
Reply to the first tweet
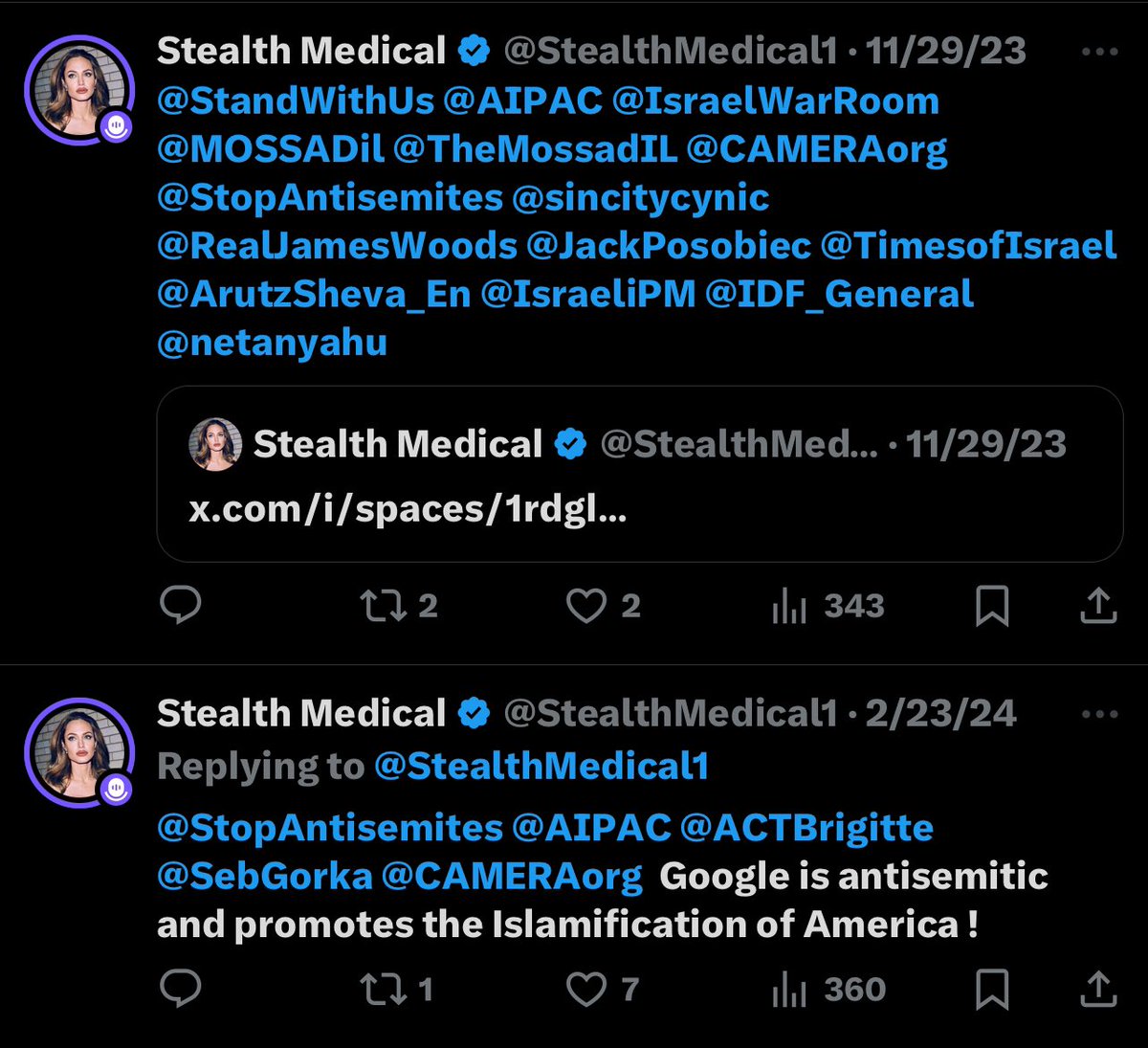tap(180, 605)
